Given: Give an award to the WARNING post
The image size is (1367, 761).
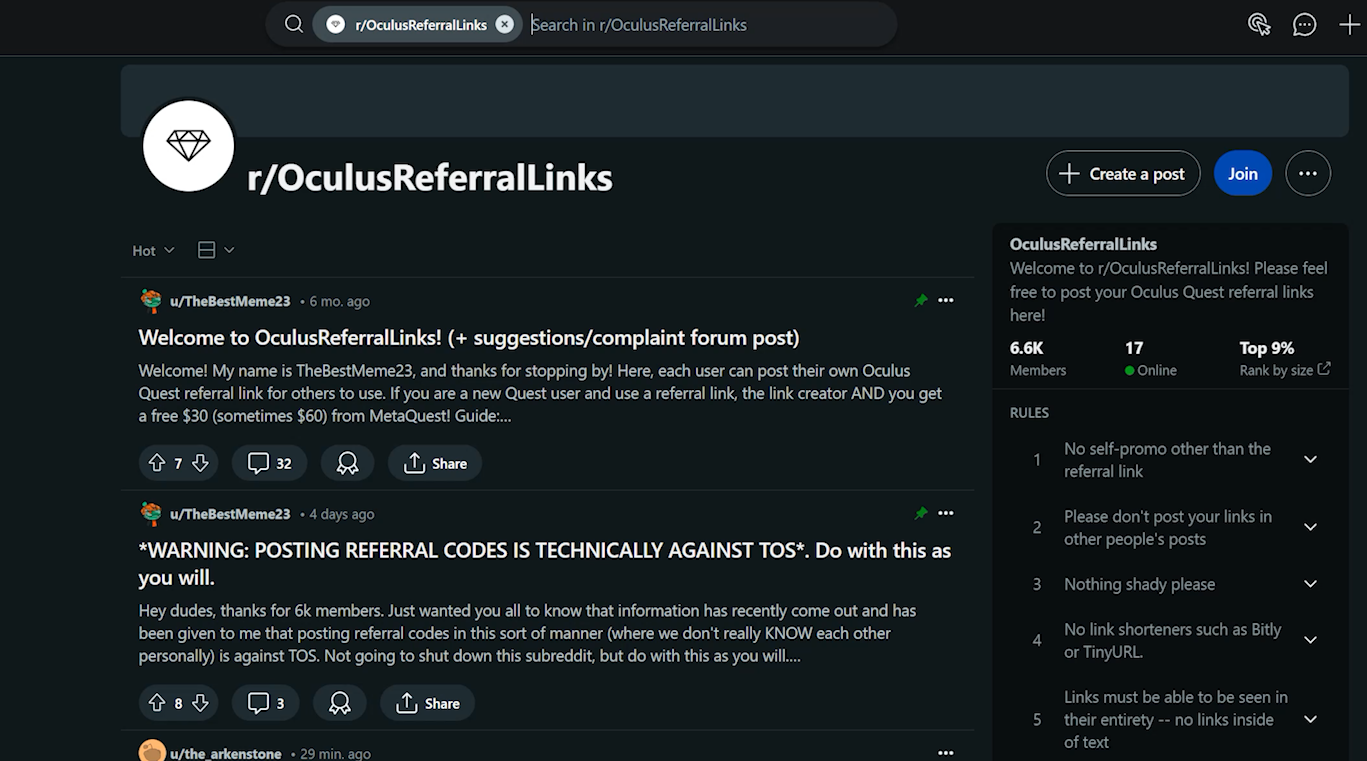Looking at the screenshot, I should click(x=339, y=703).
